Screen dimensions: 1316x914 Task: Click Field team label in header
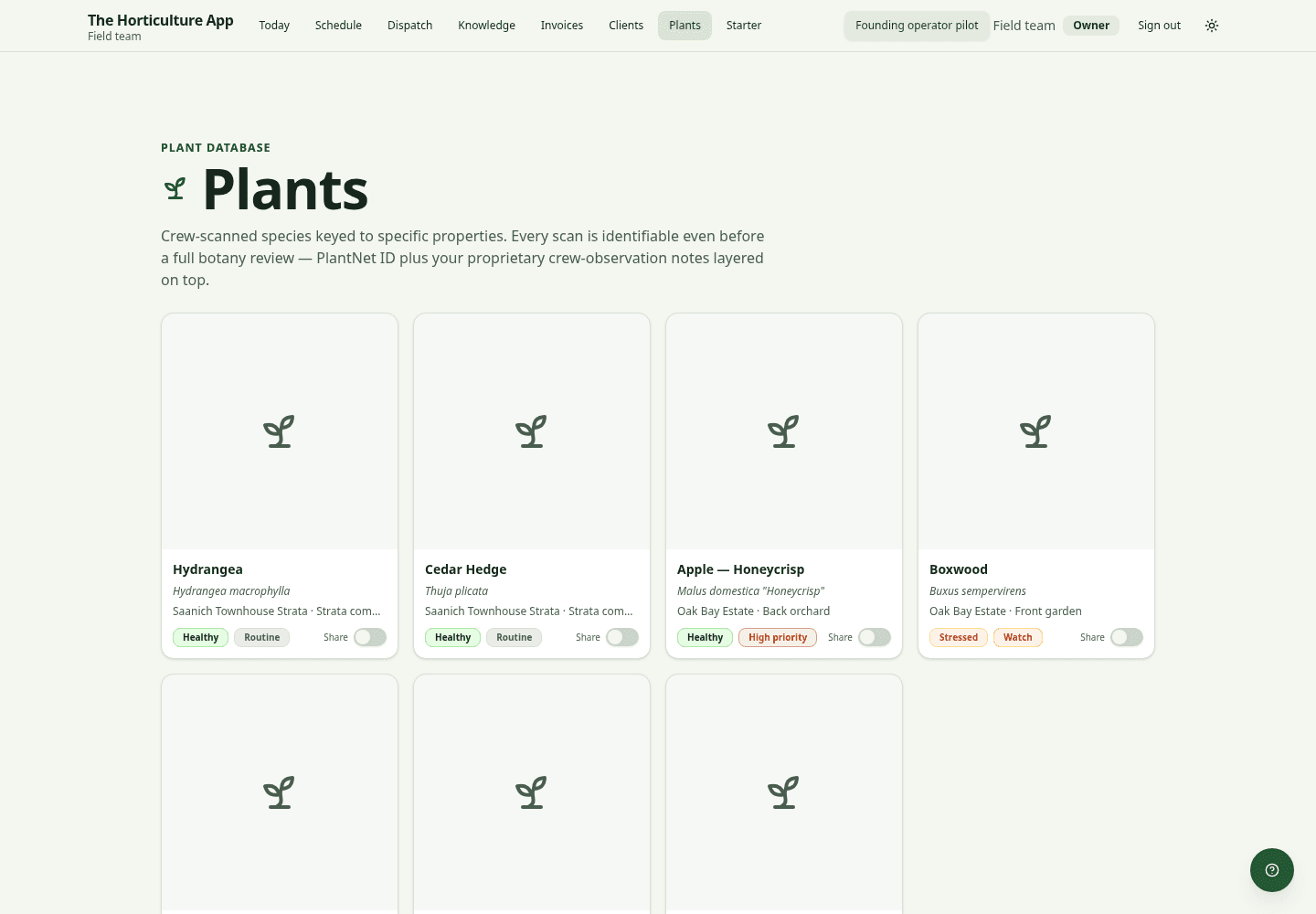pos(1024,26)
